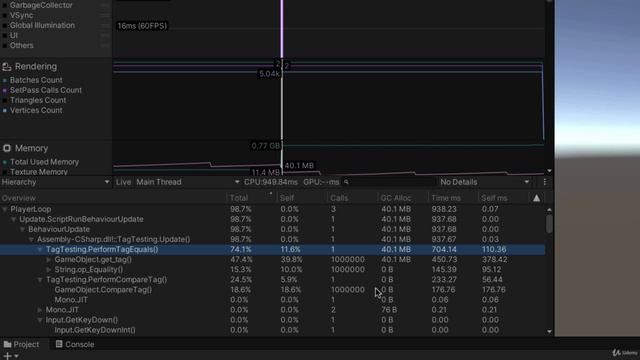
Task: Click the 704.14 Time ms value
Action: tap(444, 249)
